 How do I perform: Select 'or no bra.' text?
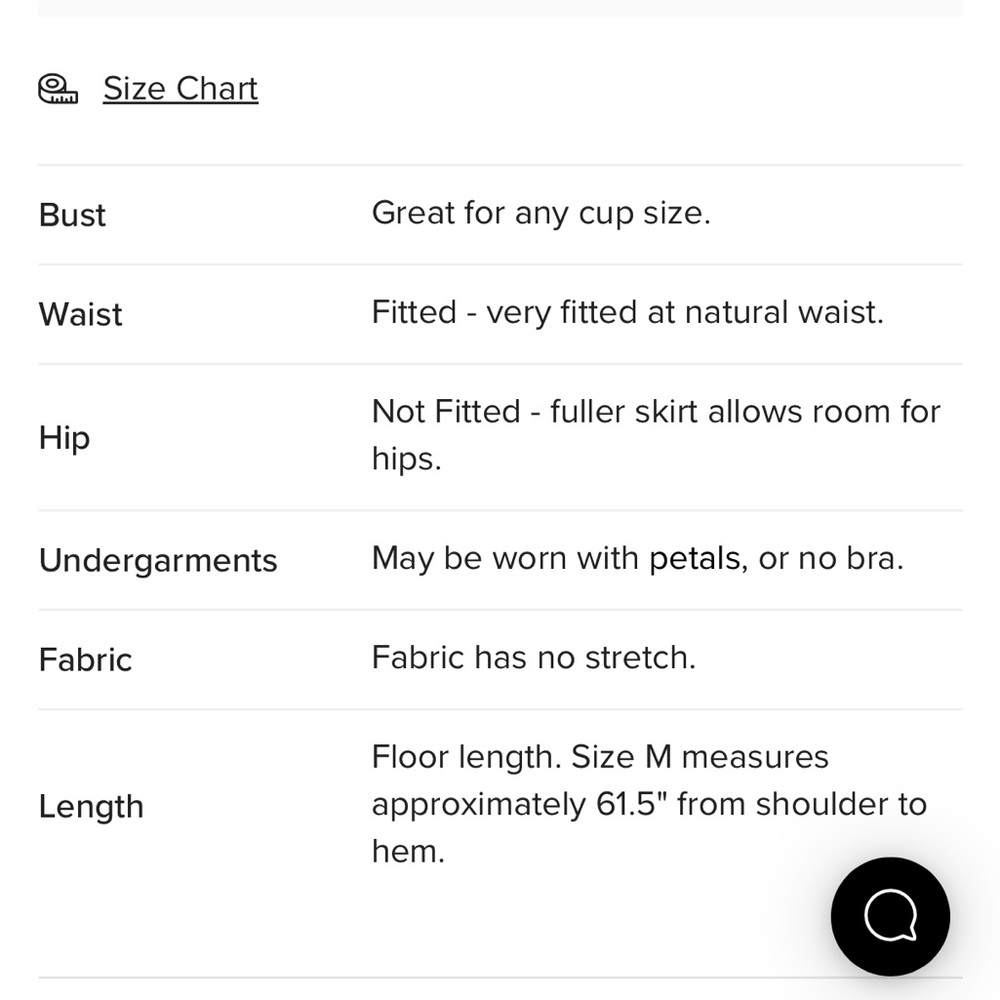coord(831,559)
